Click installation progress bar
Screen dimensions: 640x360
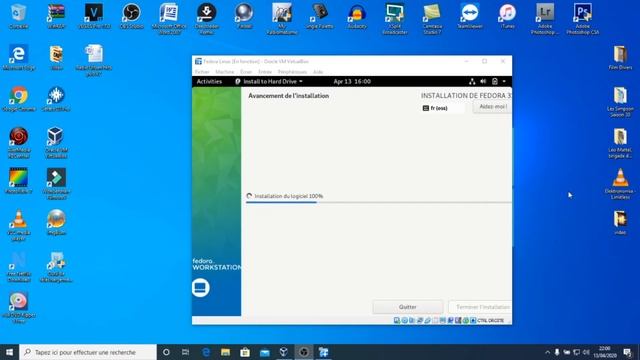(x=379, y=202)
